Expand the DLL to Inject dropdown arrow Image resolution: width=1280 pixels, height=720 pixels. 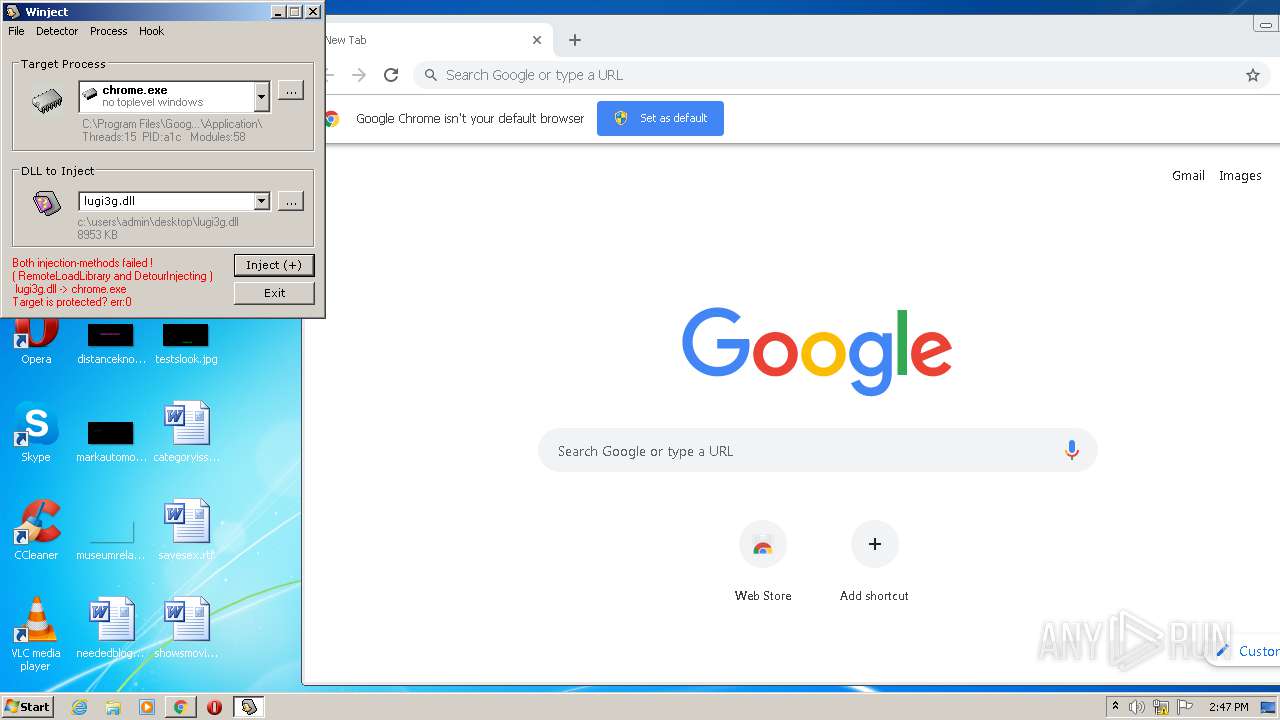(261, 201)
